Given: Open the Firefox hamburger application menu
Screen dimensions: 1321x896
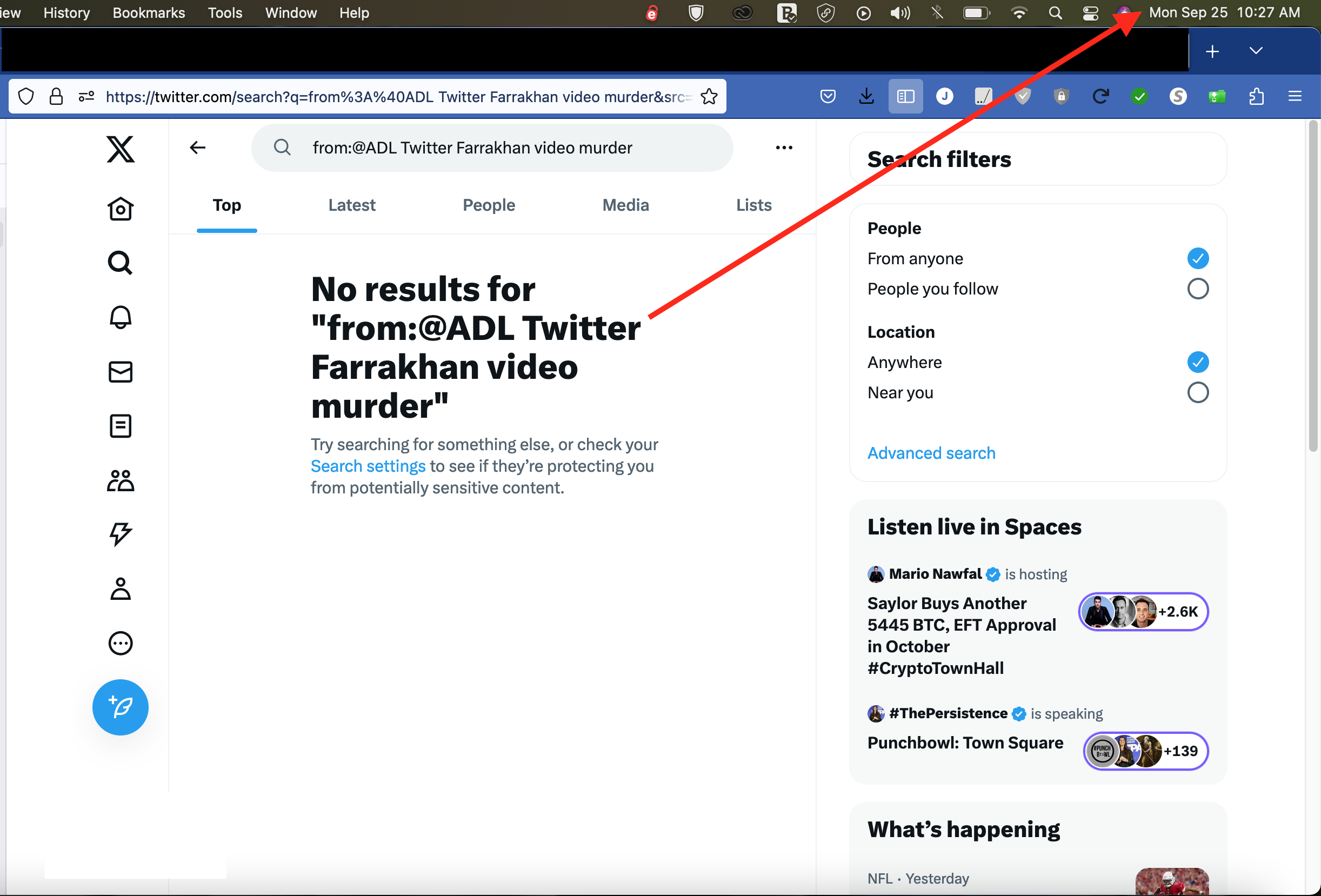Looking at the screenshot, I should tap(1295, 97).
